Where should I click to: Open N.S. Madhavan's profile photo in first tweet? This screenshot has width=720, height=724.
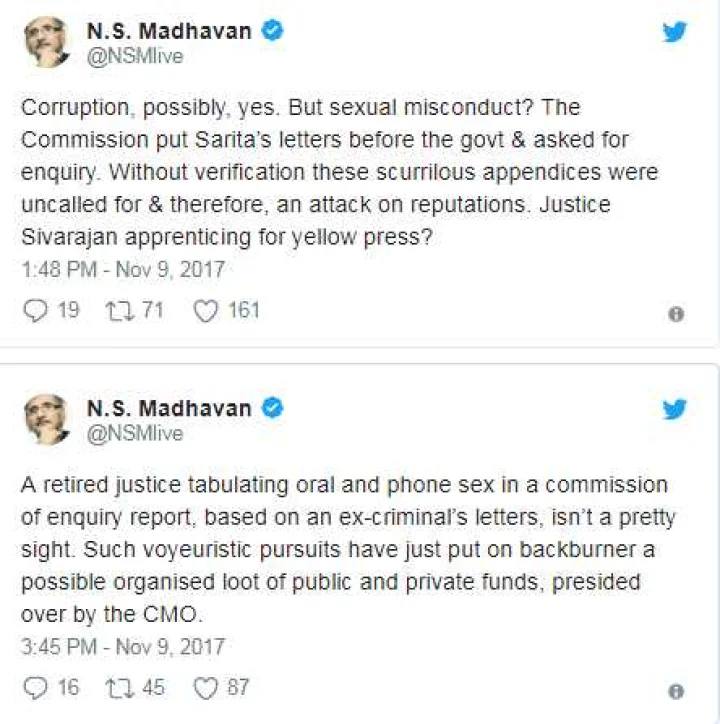[46, 42]
